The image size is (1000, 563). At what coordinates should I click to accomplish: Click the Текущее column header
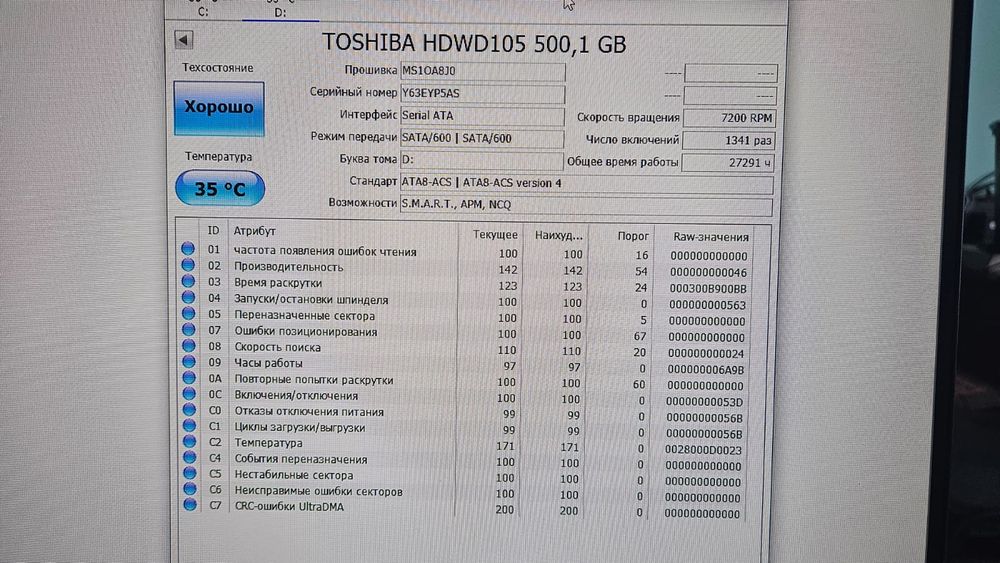pos(495,235)
